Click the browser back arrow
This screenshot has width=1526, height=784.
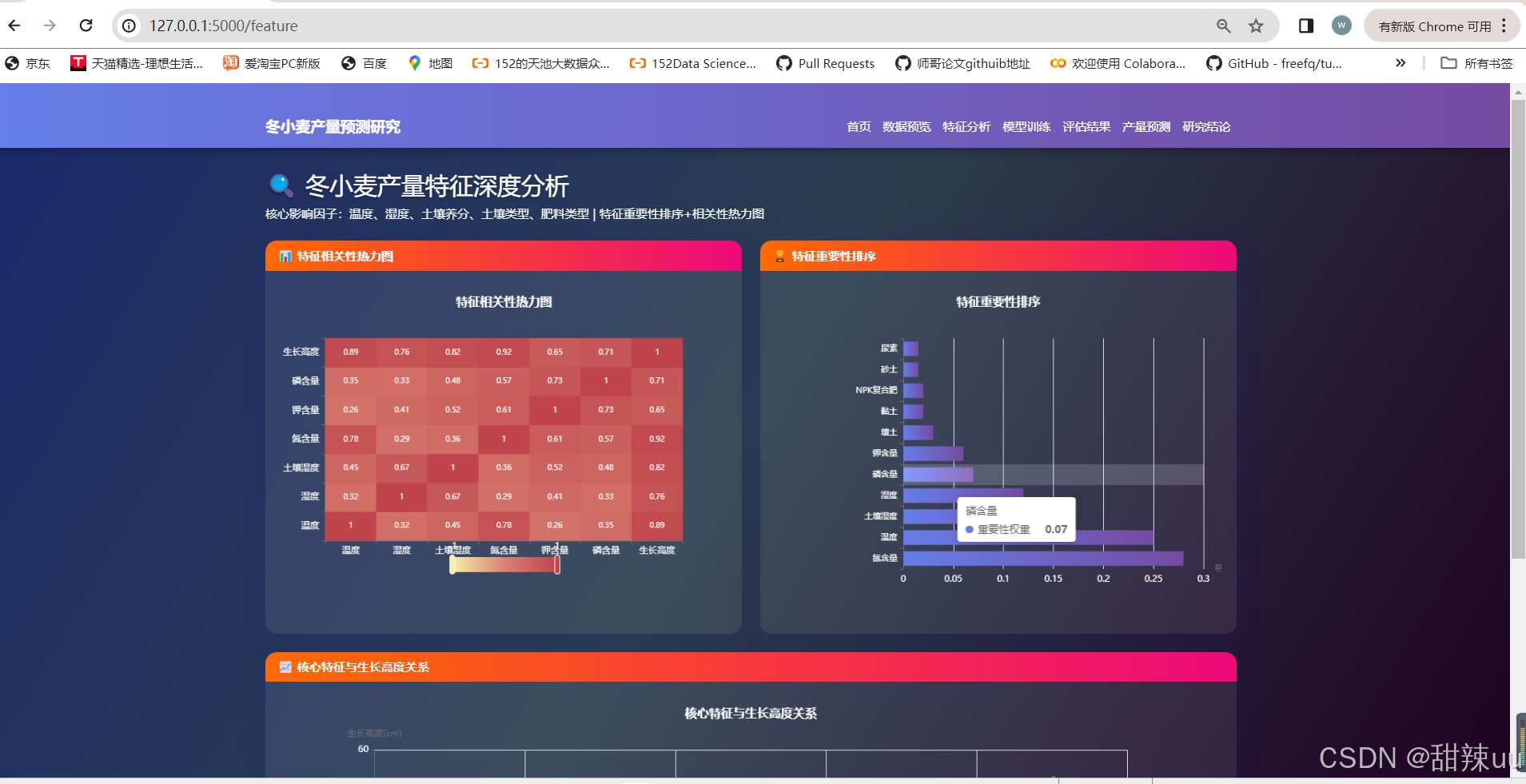point(14,26)
